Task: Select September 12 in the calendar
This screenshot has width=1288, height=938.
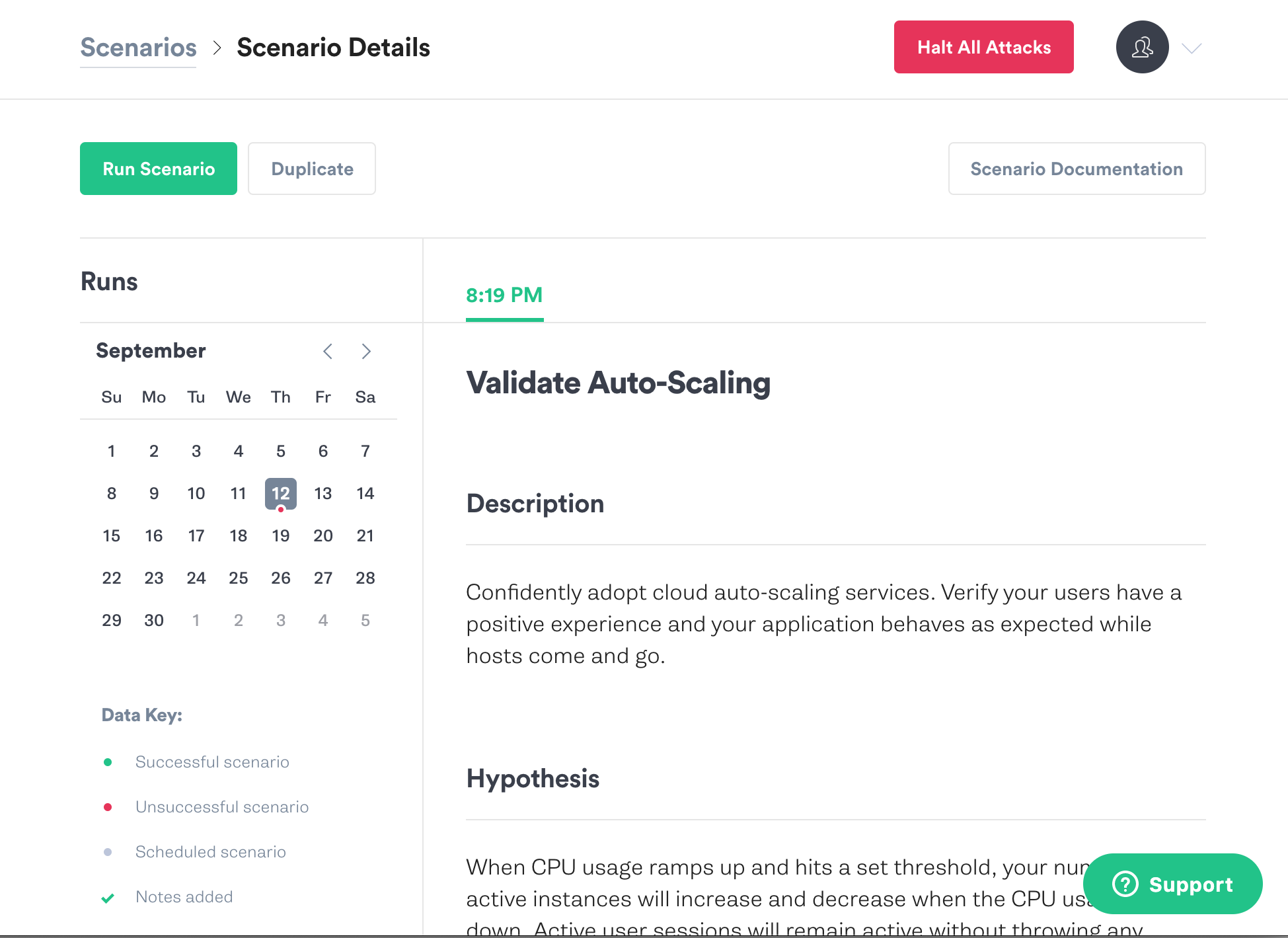Action: tap(281, 494)
